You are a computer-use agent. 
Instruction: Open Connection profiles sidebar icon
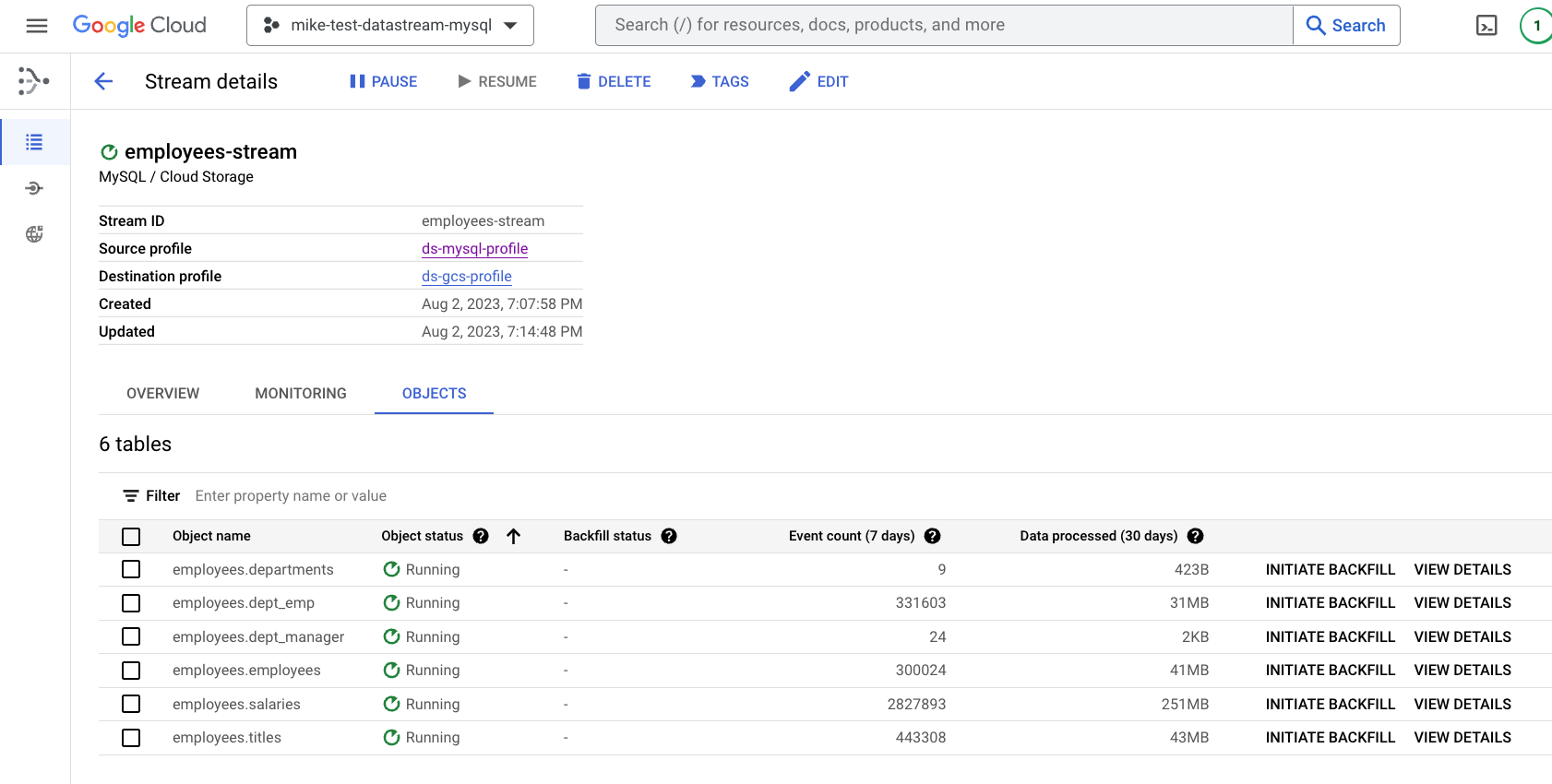tap(34, 188)
